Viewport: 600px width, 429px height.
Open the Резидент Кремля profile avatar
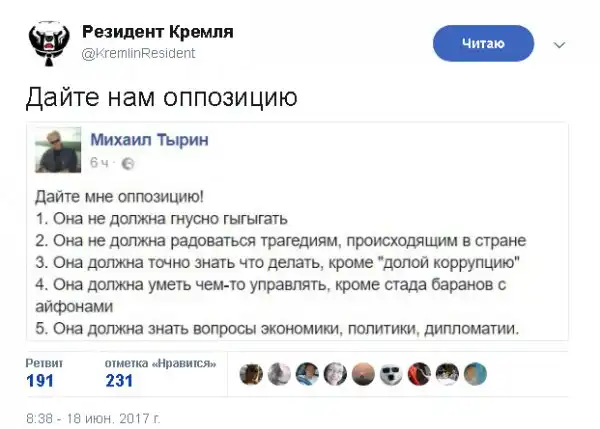pos(47,42)
